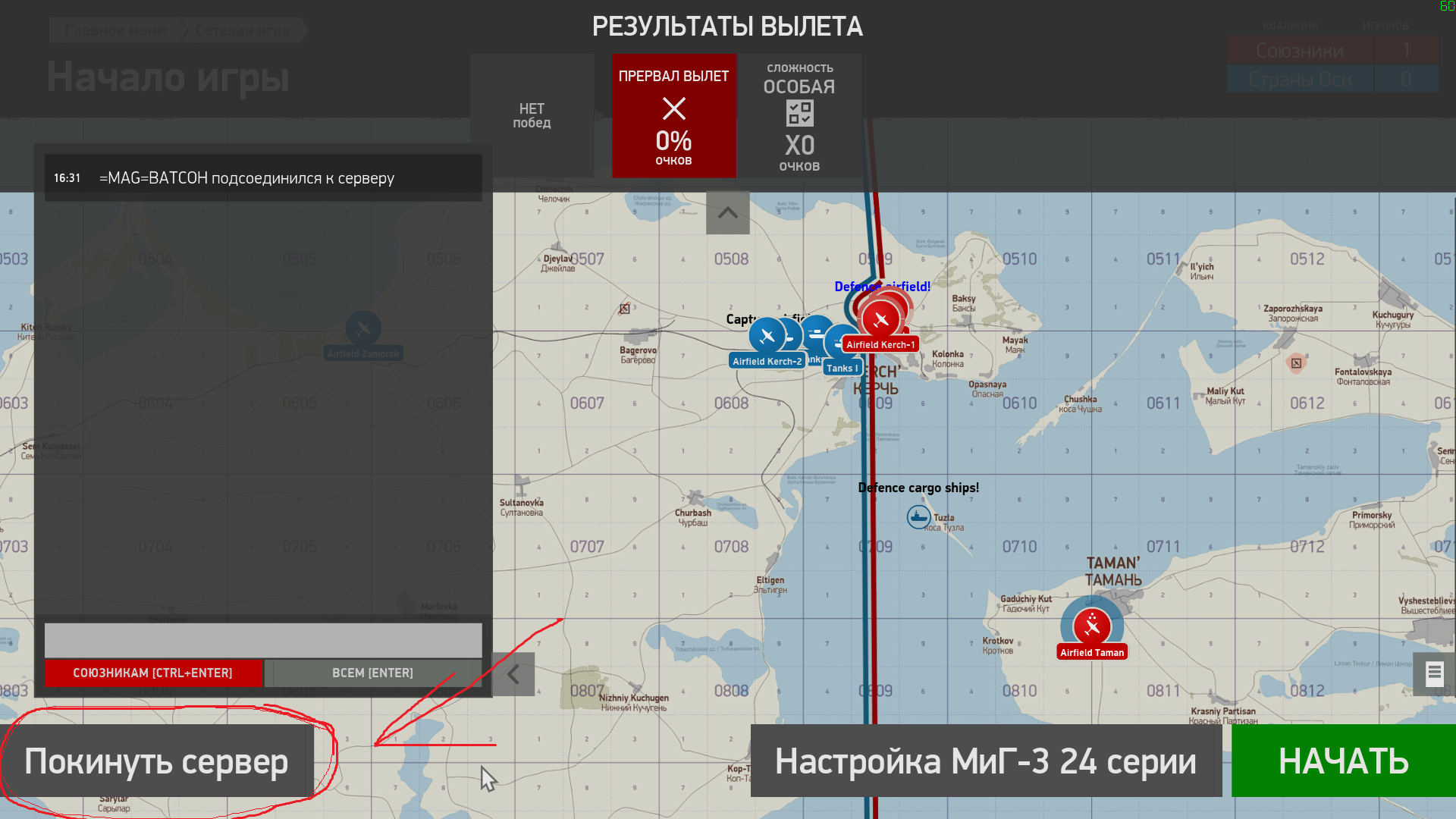
Task: Toggle chat to allies (СОЮЗНИКАМ) mode
Action: click(x=152, y=673)
